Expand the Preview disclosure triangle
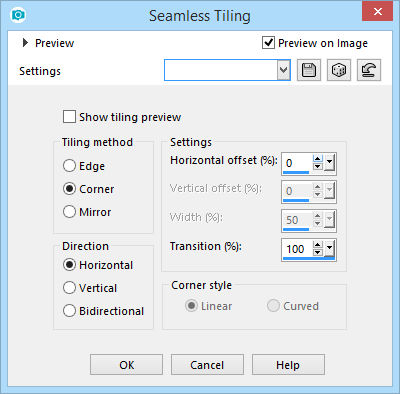The width and height of the screenshot is (400, 394). coord(25,43)
